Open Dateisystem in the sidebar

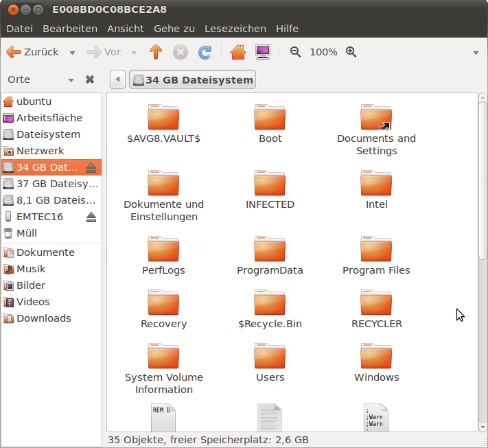coord(51,134)
